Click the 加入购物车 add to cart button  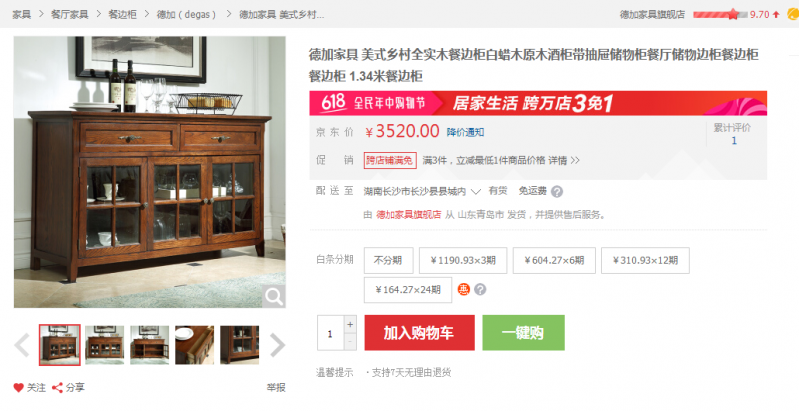point(419,333)
